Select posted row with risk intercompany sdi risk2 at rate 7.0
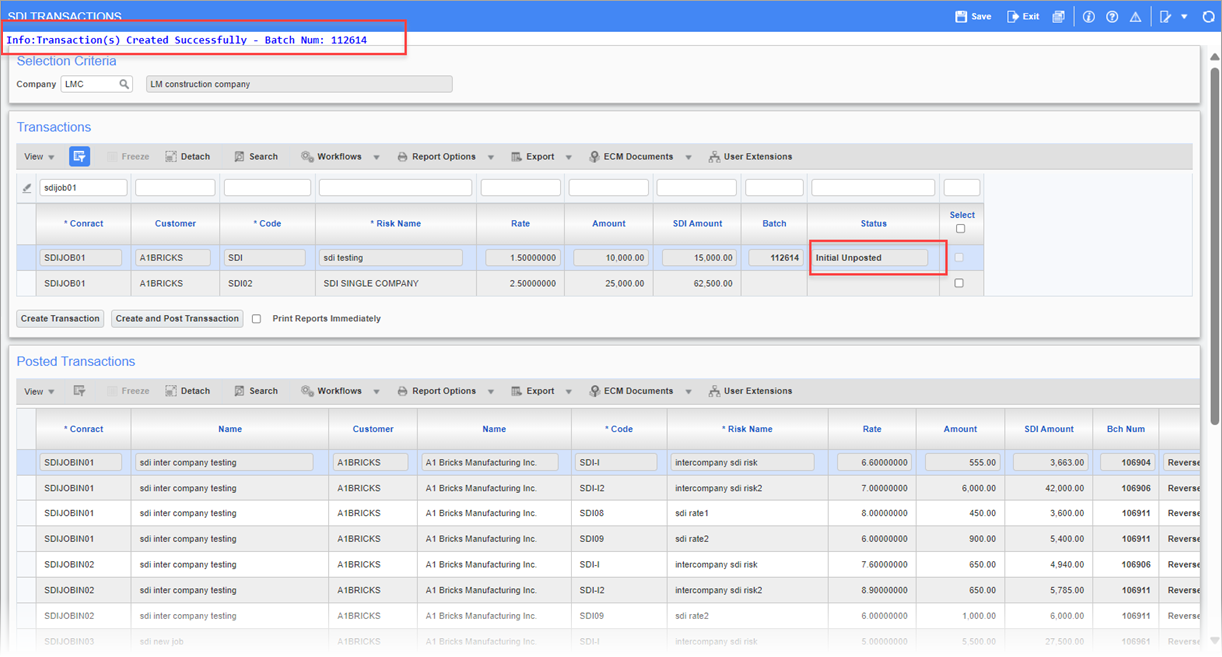 pos(609,488)
